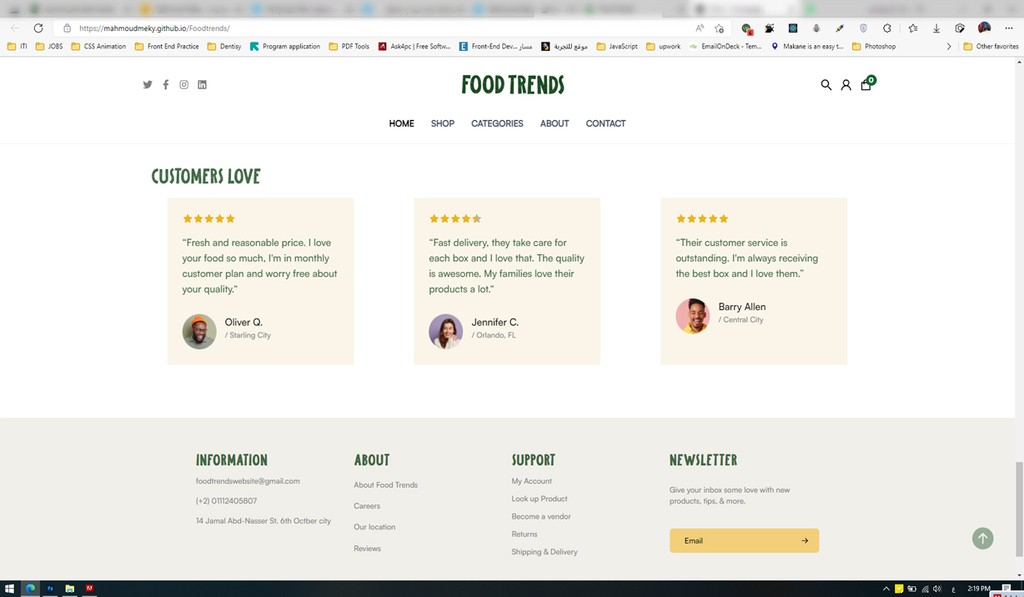
Task: Open the LinkedIn social icon
Action: coord(202,84)
